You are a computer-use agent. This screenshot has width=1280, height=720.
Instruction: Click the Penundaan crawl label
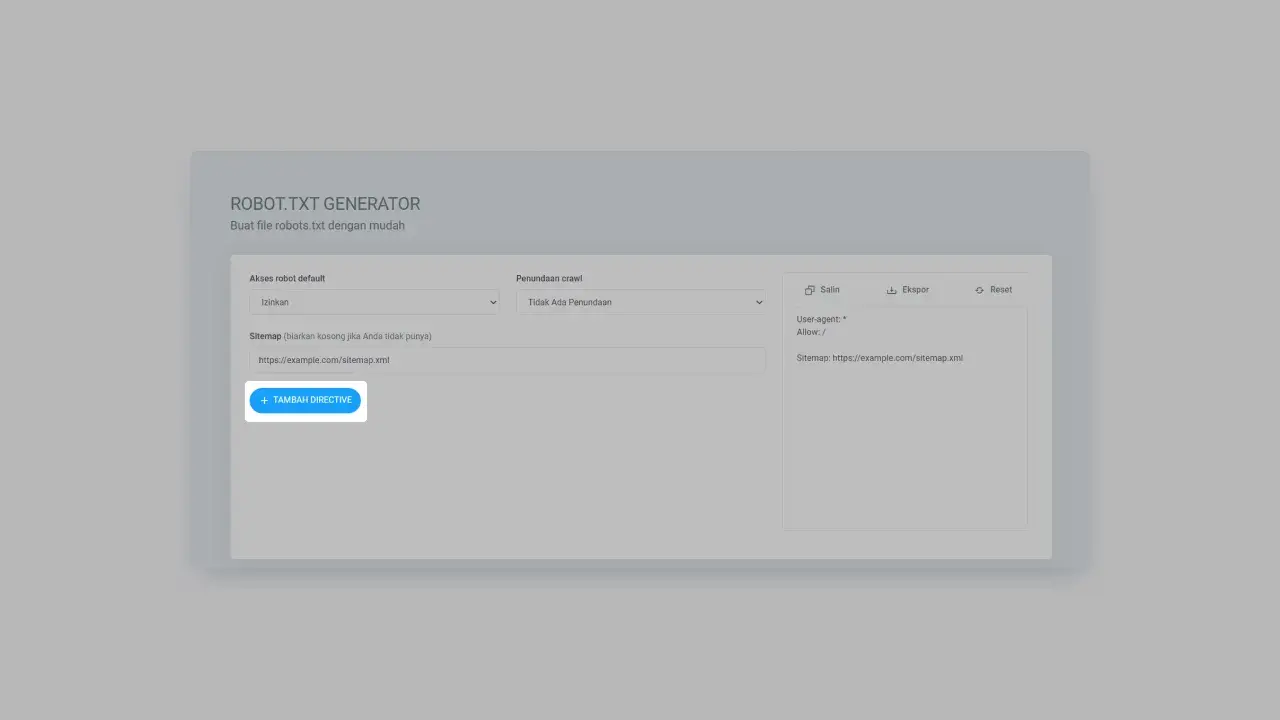pyautogui.click(x=549, y=278)
